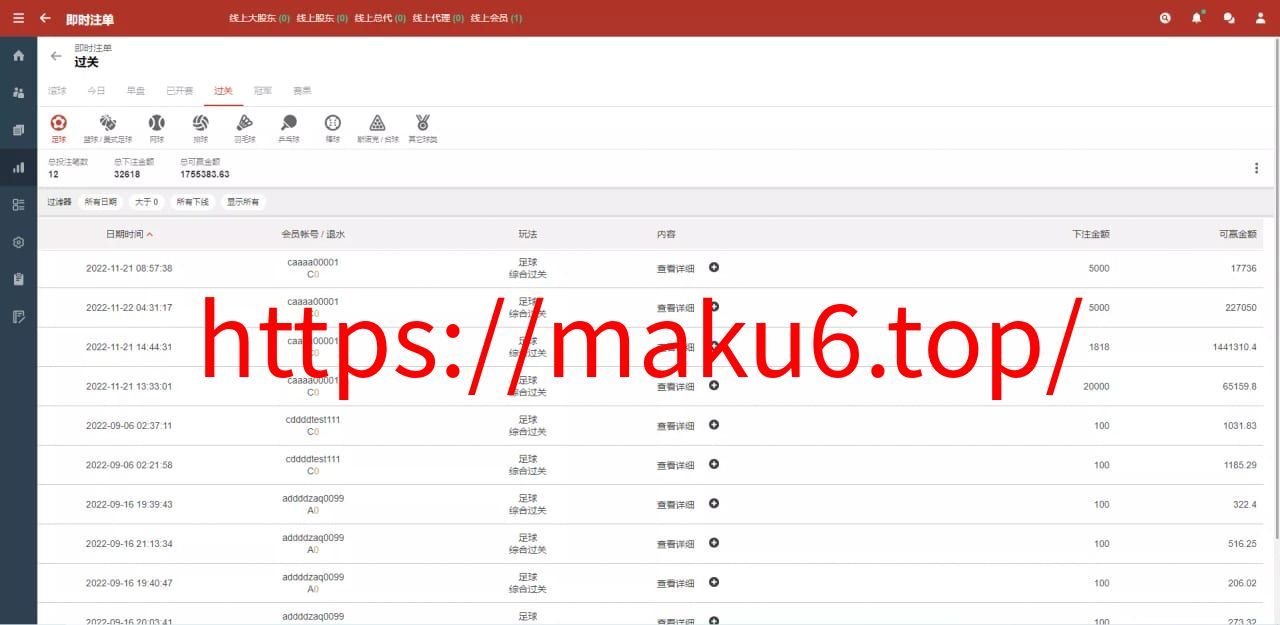Open the hamburger menu at top left
The width and height of the screenshot is (1280, 625).
[18, 18]
